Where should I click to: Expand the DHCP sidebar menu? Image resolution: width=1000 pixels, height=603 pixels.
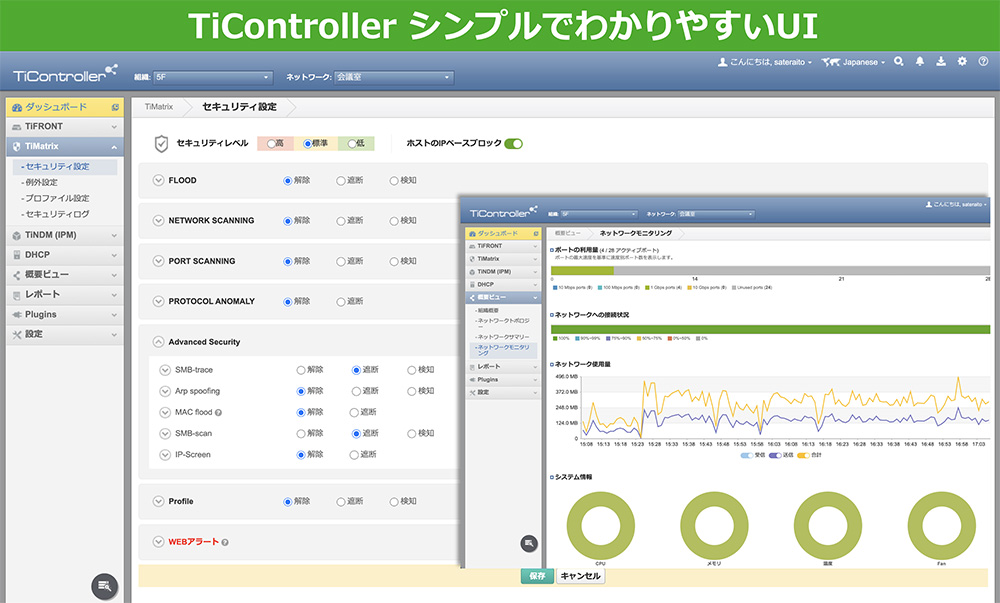(63, 255)
